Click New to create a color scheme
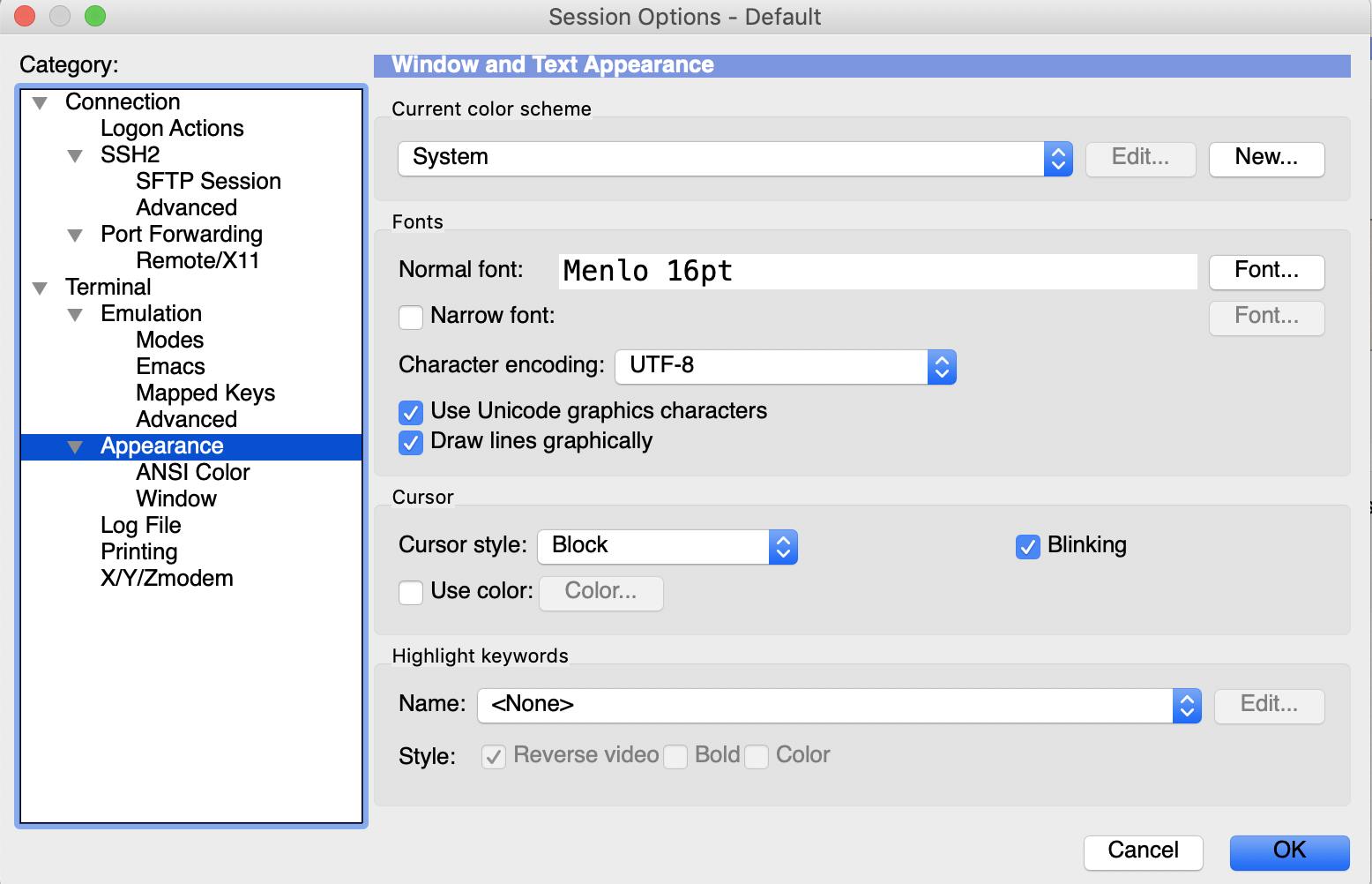 [x=1266, y=159]
